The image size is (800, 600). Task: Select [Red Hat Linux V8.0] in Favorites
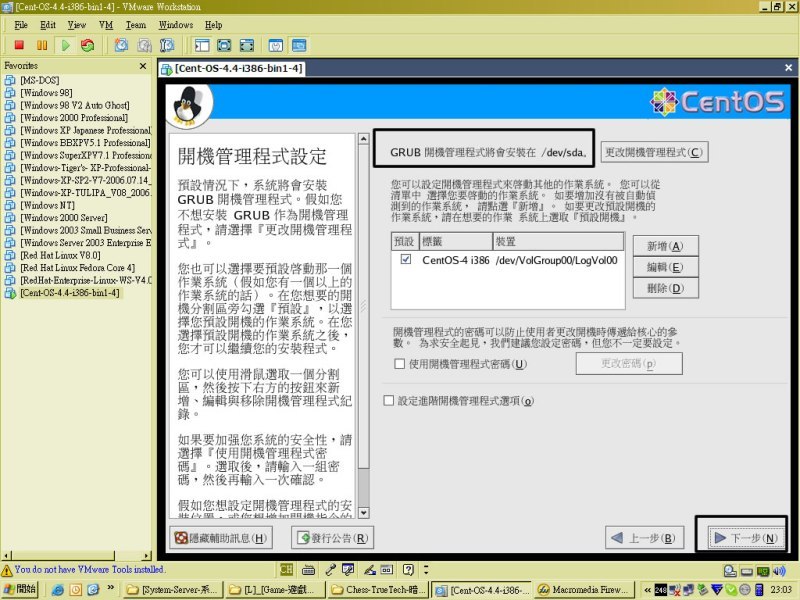click(x=60, y=256)
